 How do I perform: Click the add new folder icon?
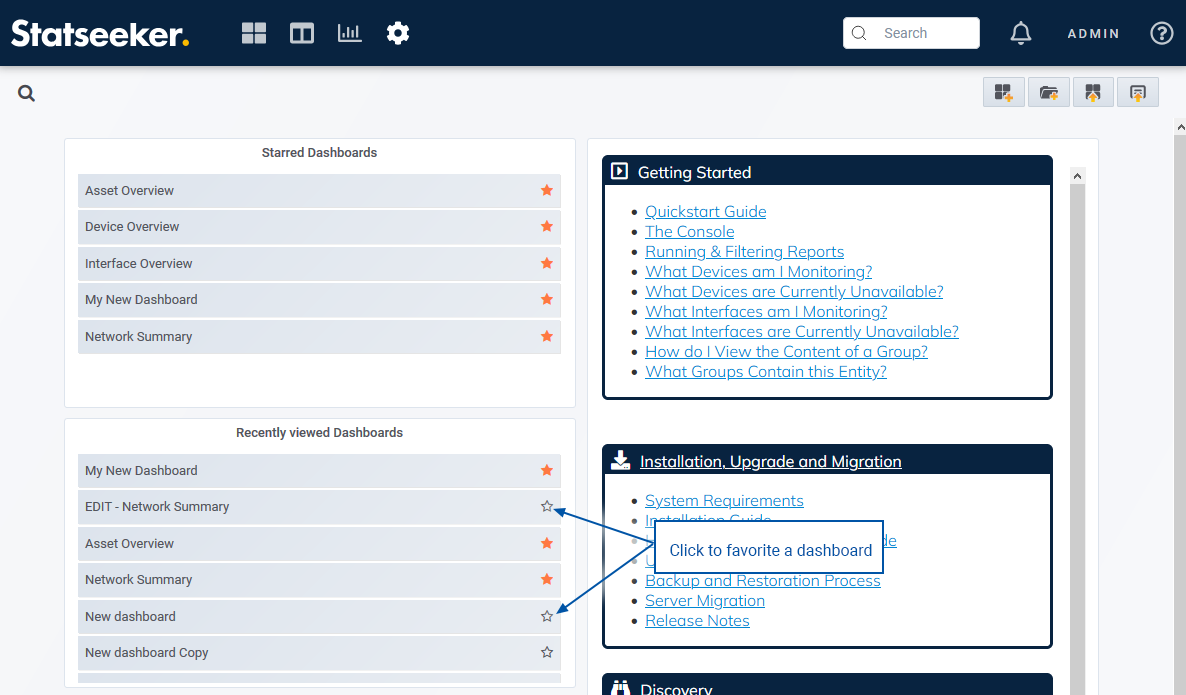point(1048,93)
